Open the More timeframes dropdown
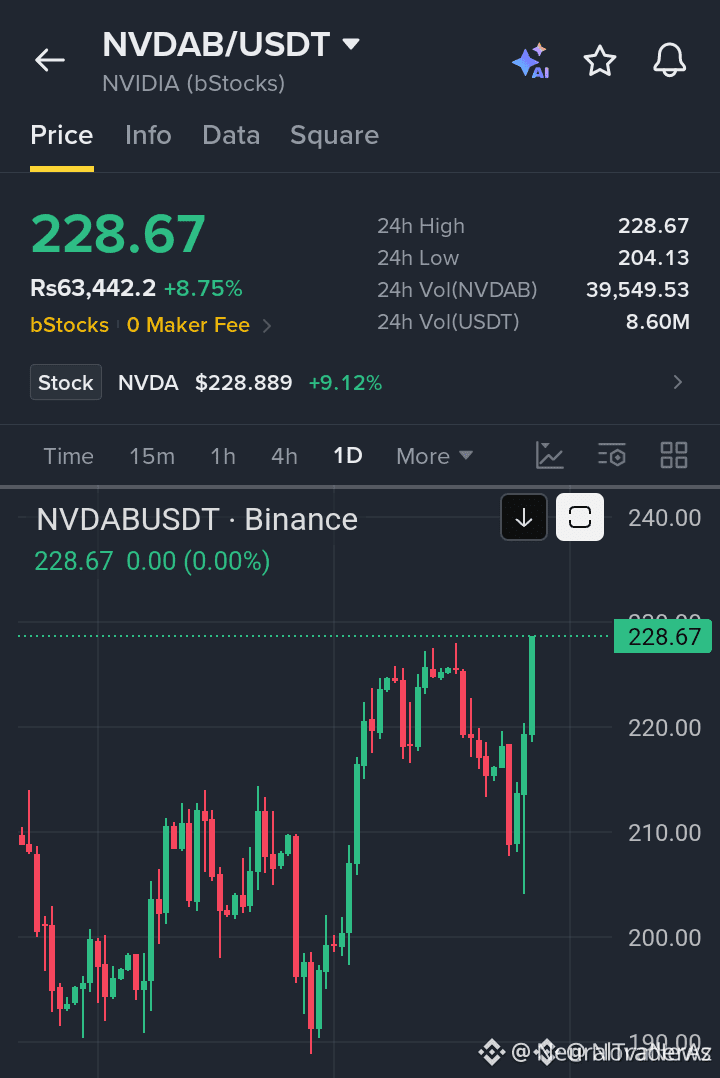Screen dimensions: 720x1078 (435, 456)
